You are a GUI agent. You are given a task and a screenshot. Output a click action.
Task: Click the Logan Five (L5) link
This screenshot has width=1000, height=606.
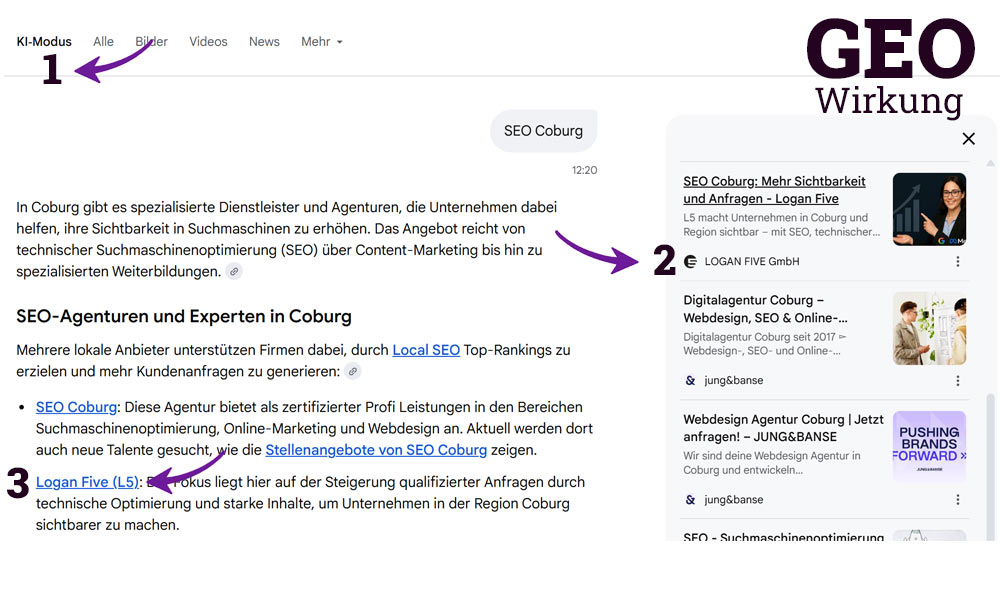(x=86, y=481)
